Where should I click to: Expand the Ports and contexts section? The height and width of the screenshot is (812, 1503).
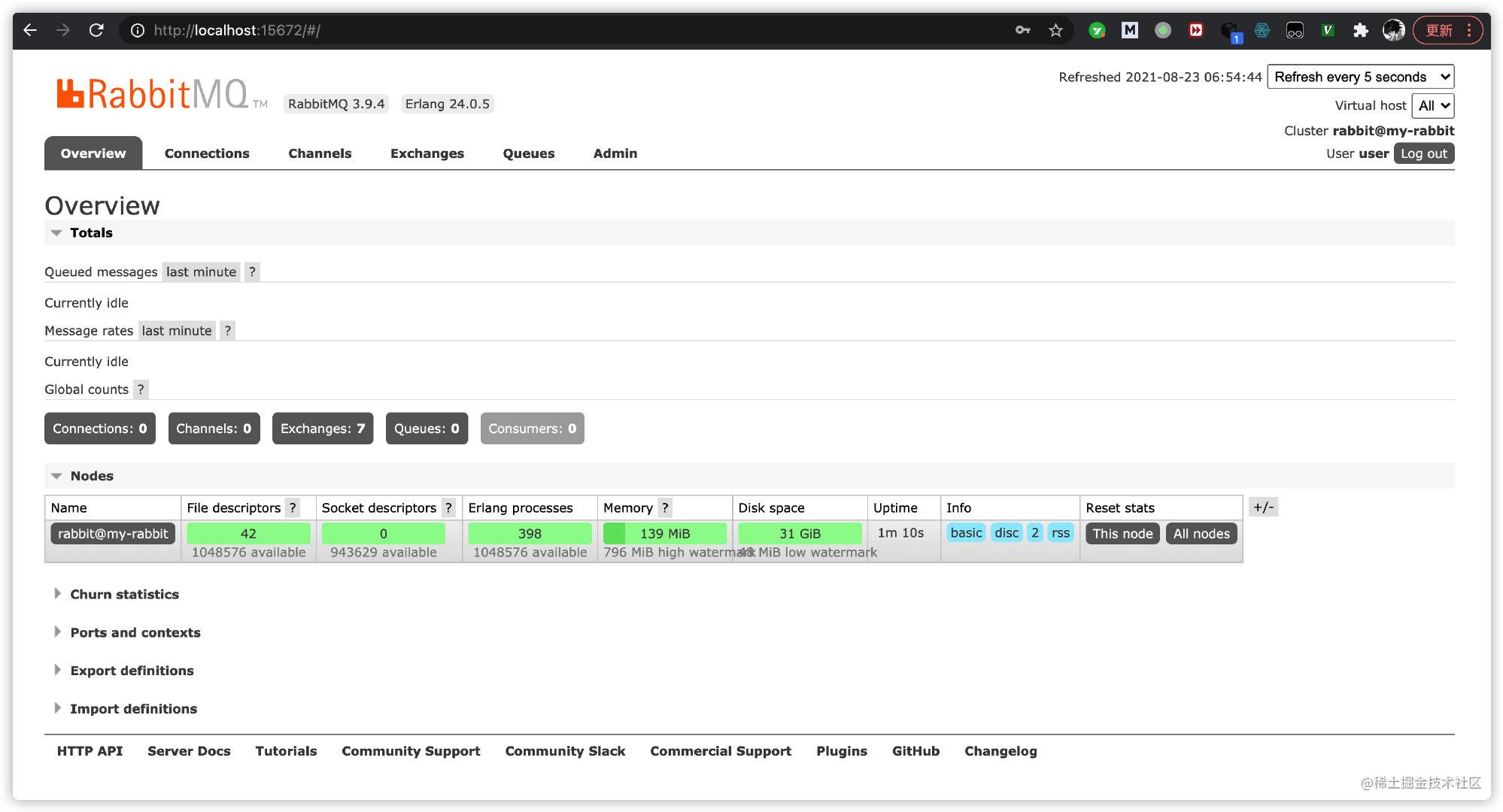pos(135,632)
